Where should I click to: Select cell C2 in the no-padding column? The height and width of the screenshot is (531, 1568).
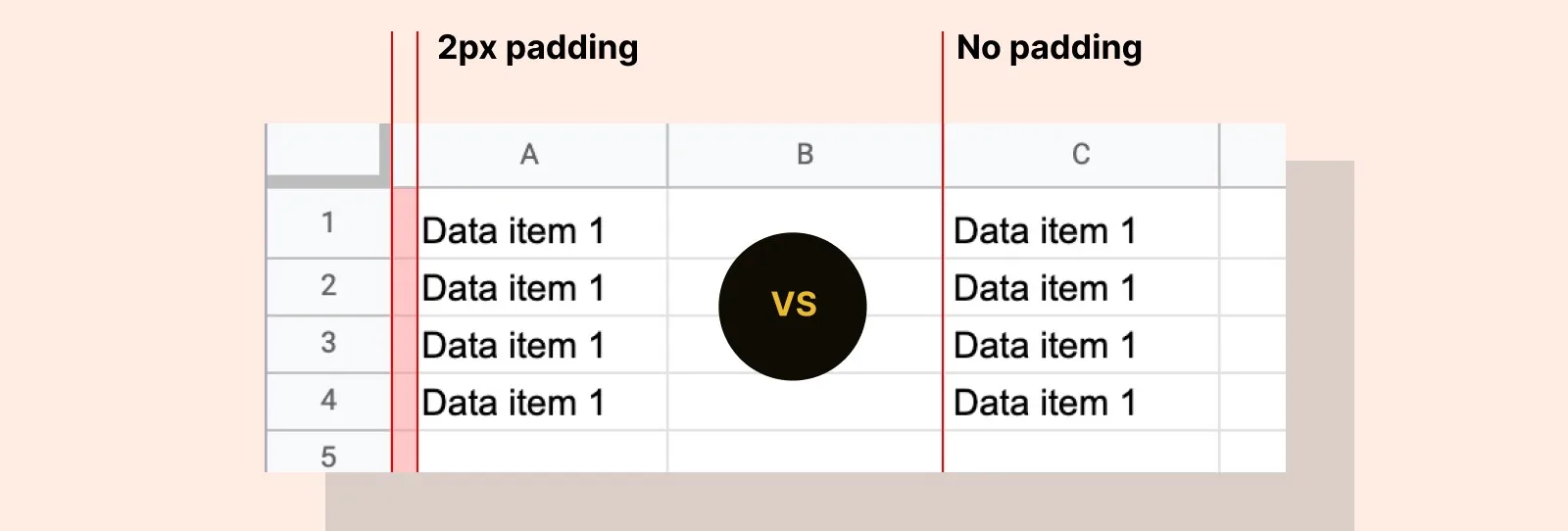tap(1045, 288)
